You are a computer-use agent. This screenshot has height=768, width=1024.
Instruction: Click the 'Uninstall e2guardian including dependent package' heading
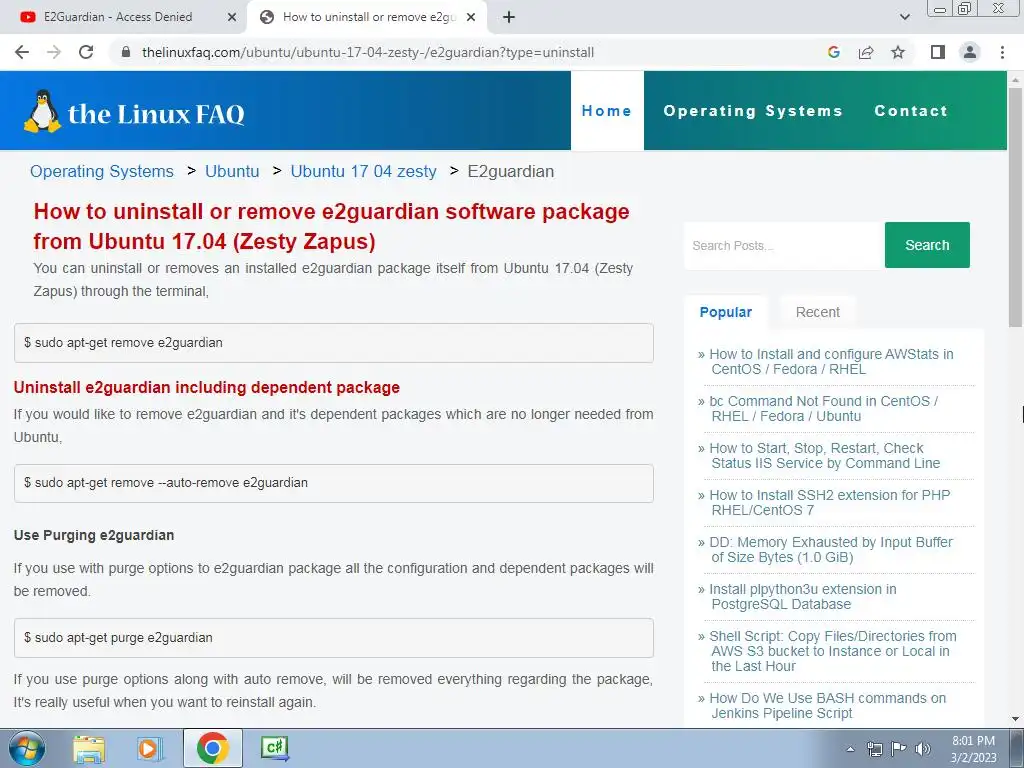[206, 387]
